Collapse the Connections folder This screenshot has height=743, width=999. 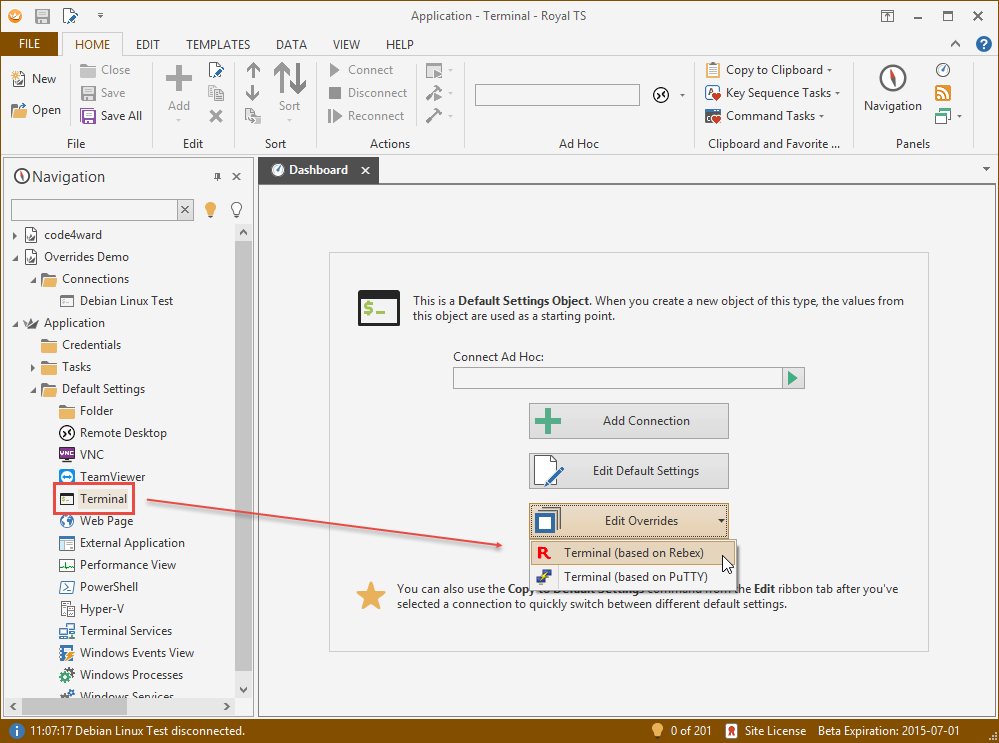pyautogui.click(x=32, y=280)
